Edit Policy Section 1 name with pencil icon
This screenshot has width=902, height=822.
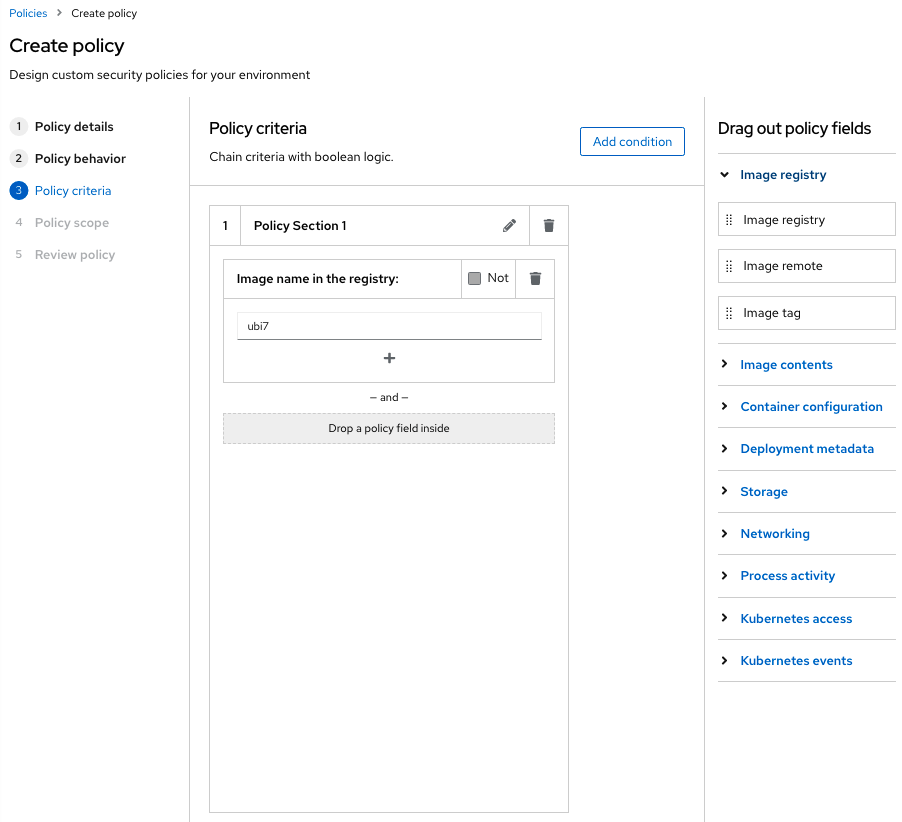509,225
